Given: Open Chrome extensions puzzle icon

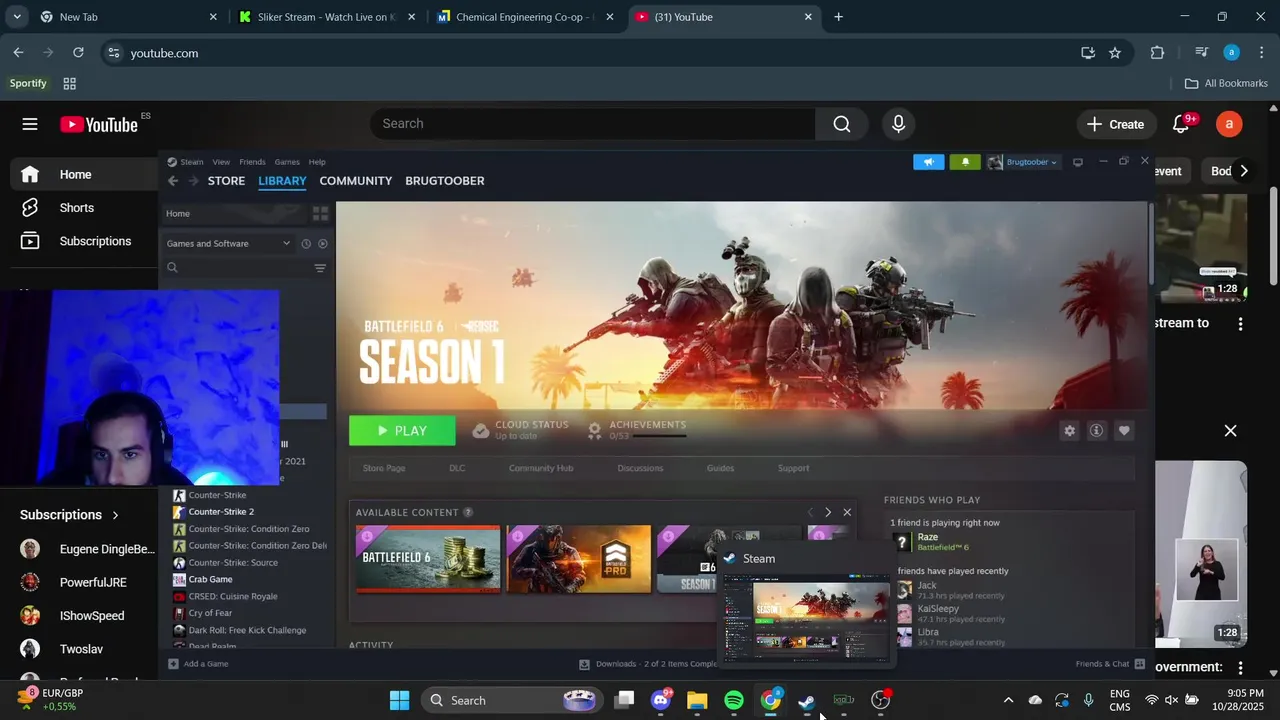Looking at the screenshot, I should [x=1157, y=53].
